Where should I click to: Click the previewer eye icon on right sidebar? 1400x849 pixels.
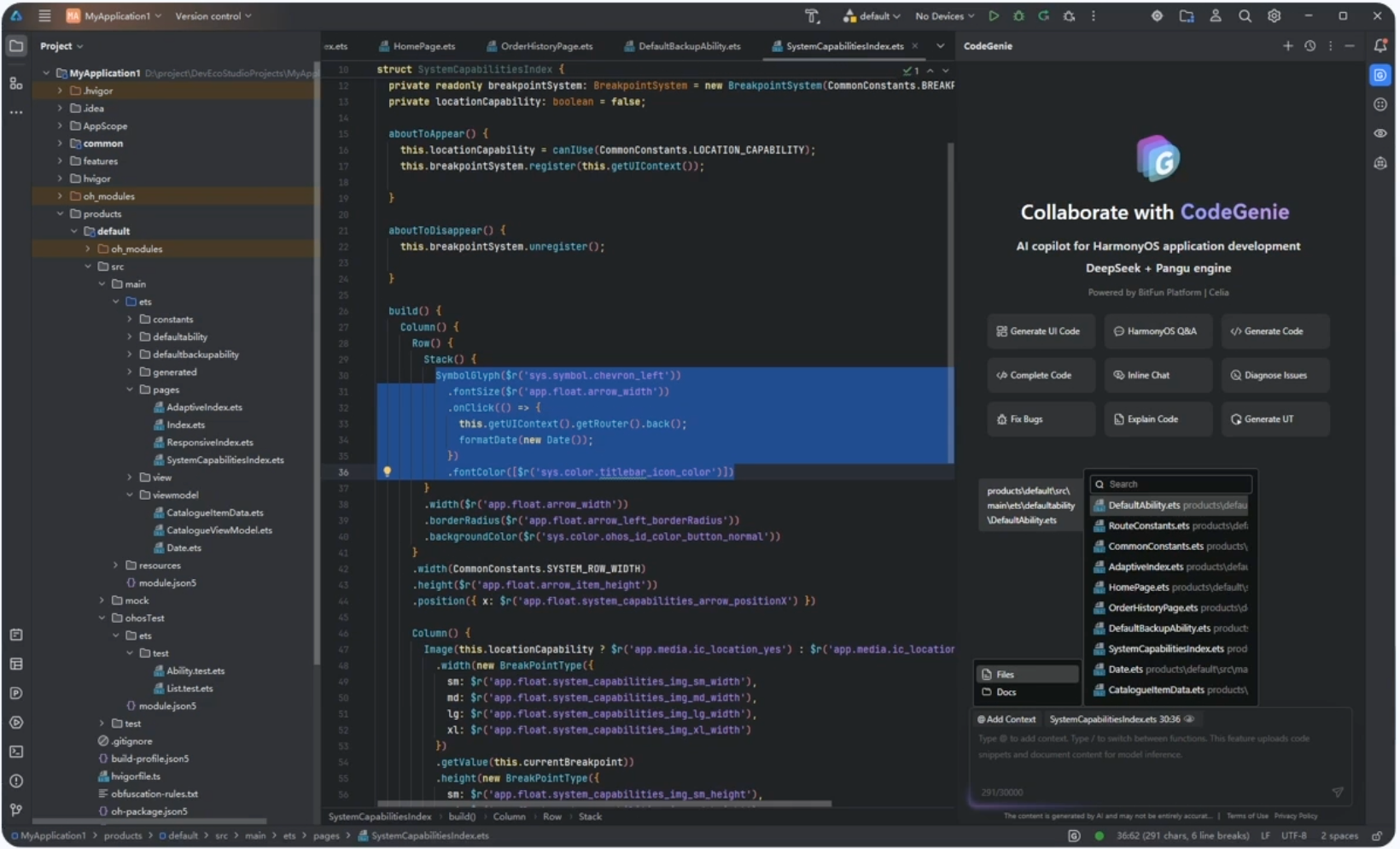coord(1380,133)
